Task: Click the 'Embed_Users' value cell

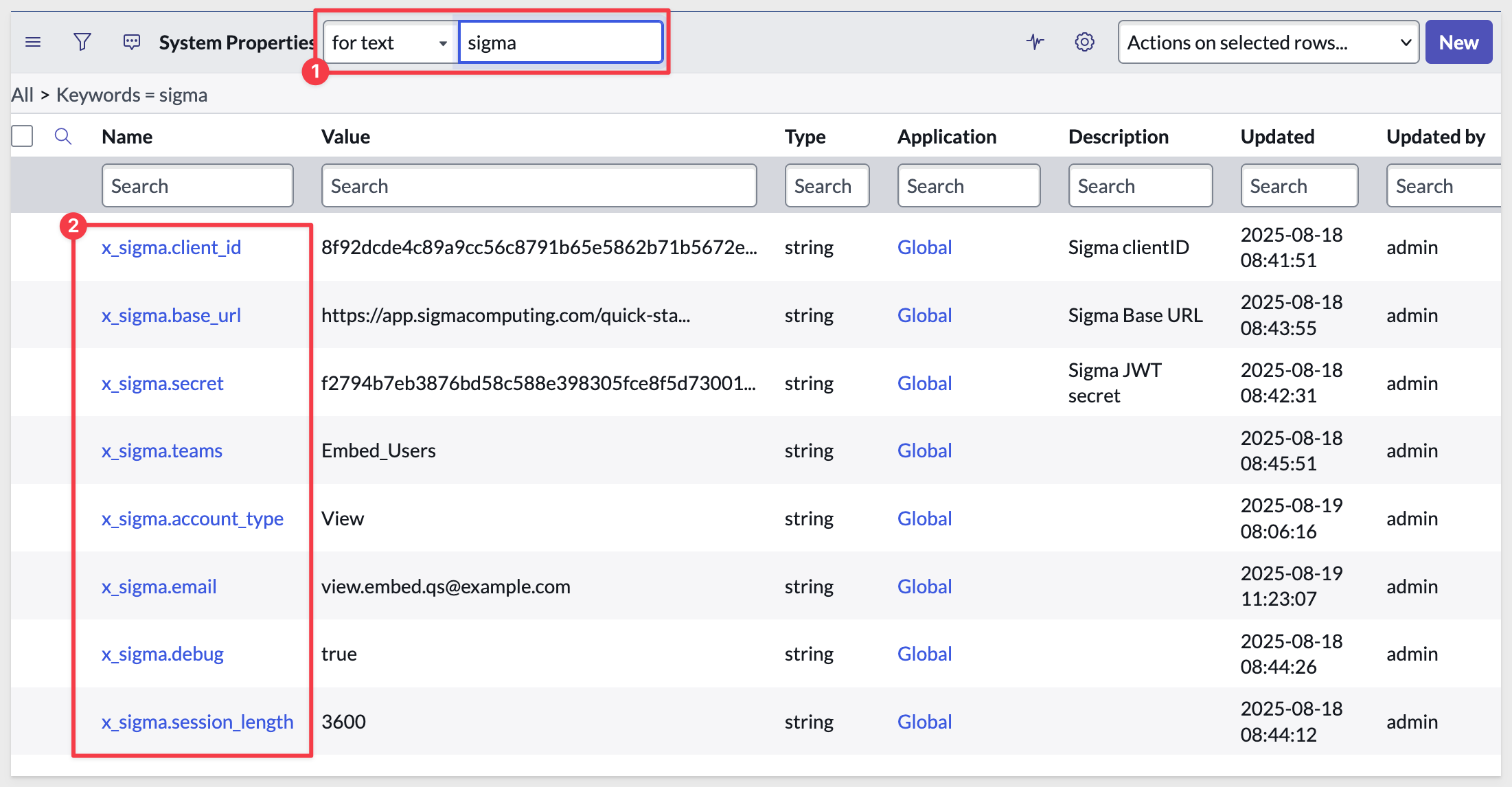Action: click(x=379, y=450)
